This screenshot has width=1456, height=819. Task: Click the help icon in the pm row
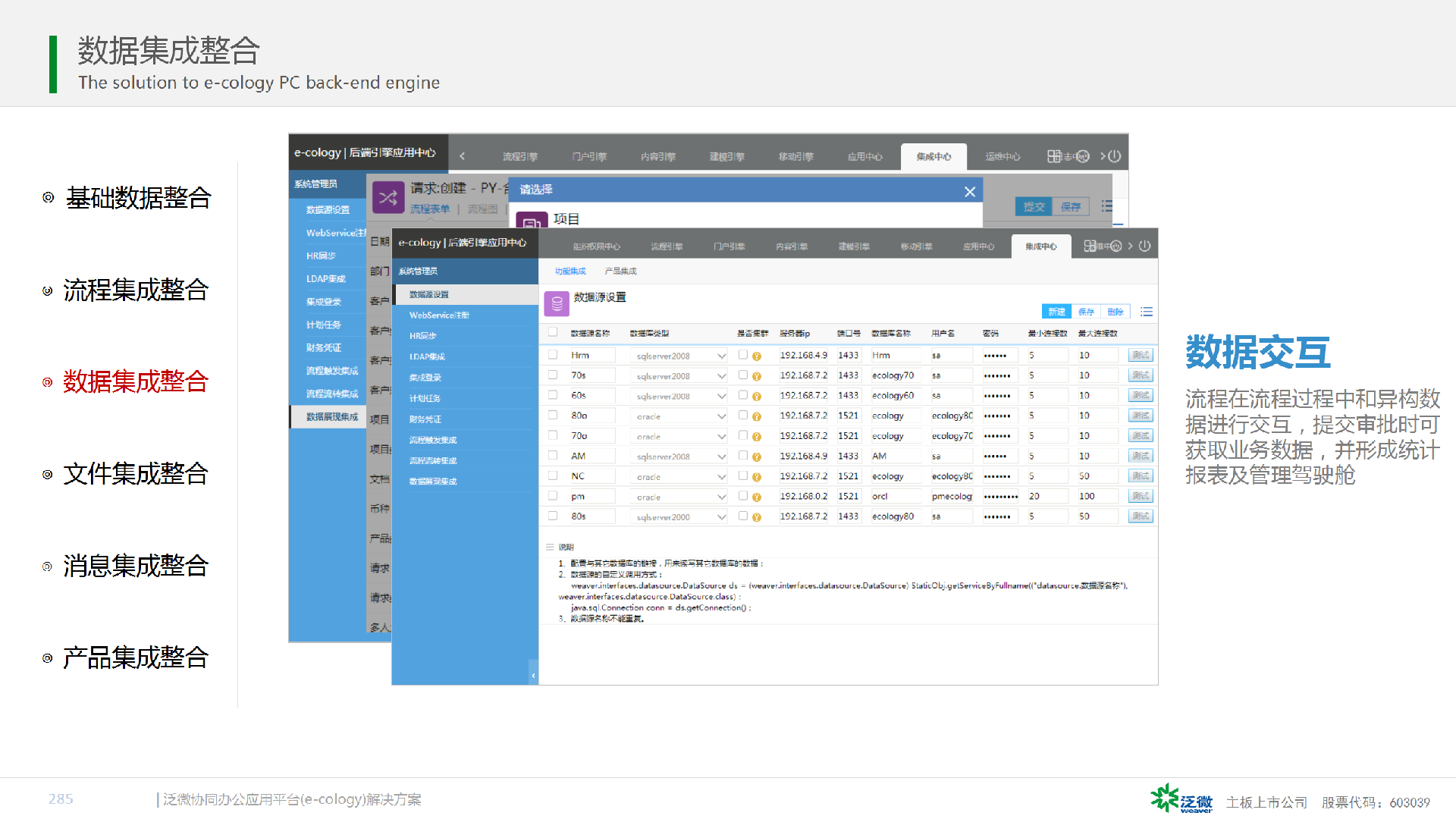click(x=757, y=497)
